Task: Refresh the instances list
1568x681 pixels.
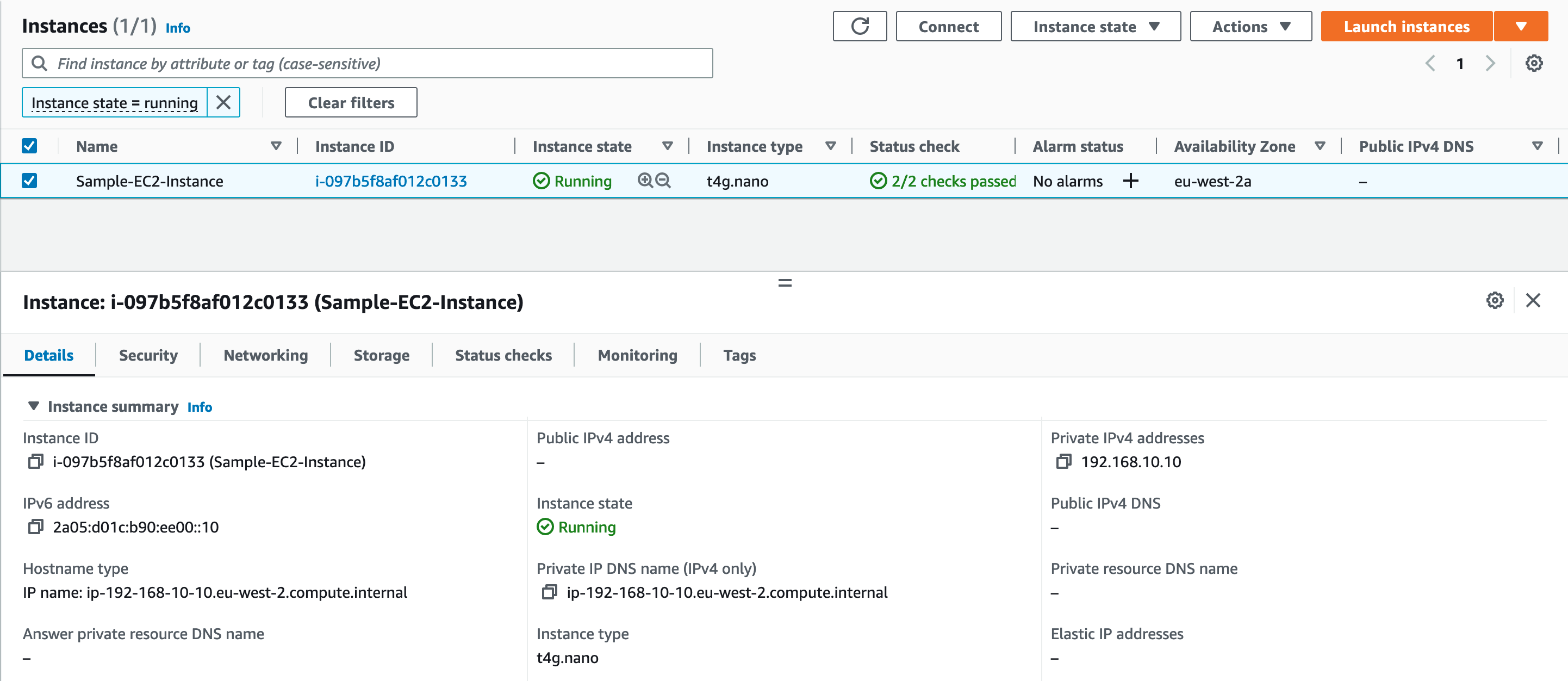Action: tap(860, 26)
